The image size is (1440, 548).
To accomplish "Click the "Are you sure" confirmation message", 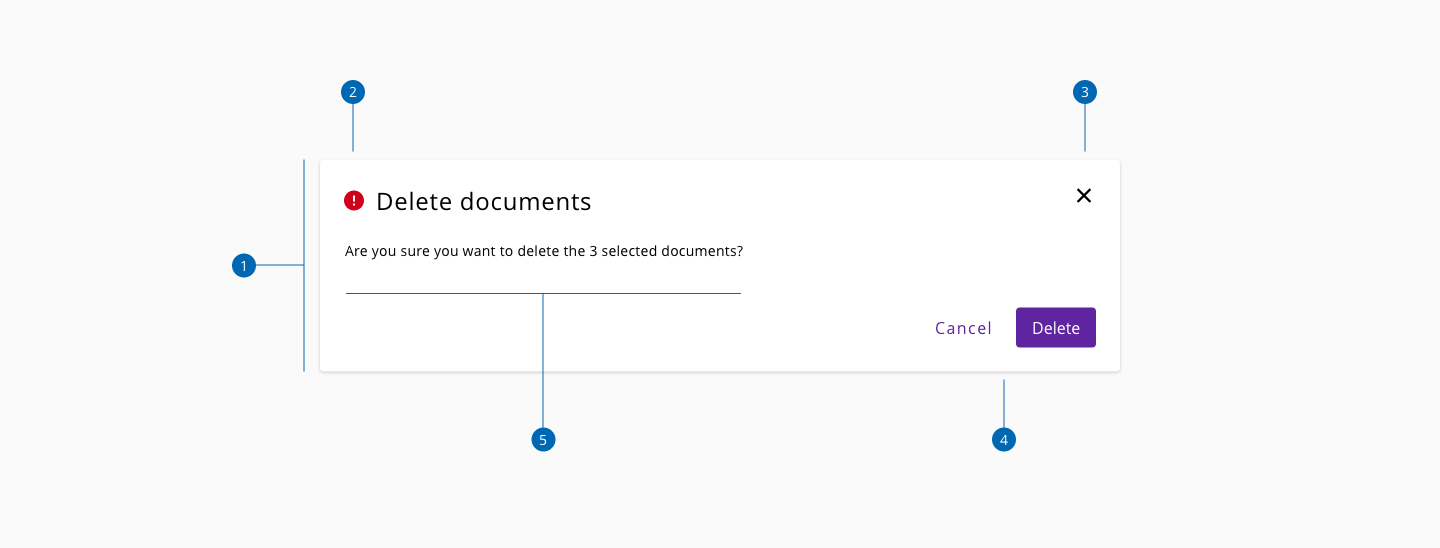I will 544,251.
